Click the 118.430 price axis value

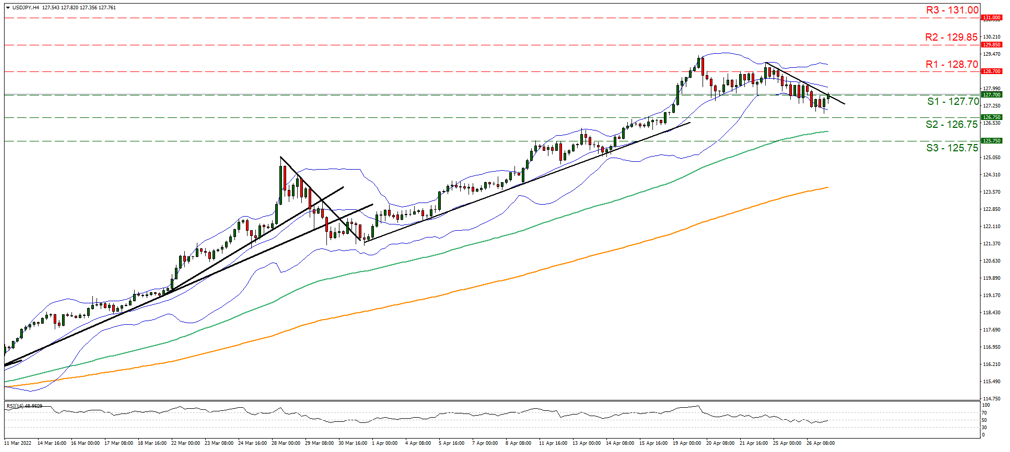click(991, 313)
